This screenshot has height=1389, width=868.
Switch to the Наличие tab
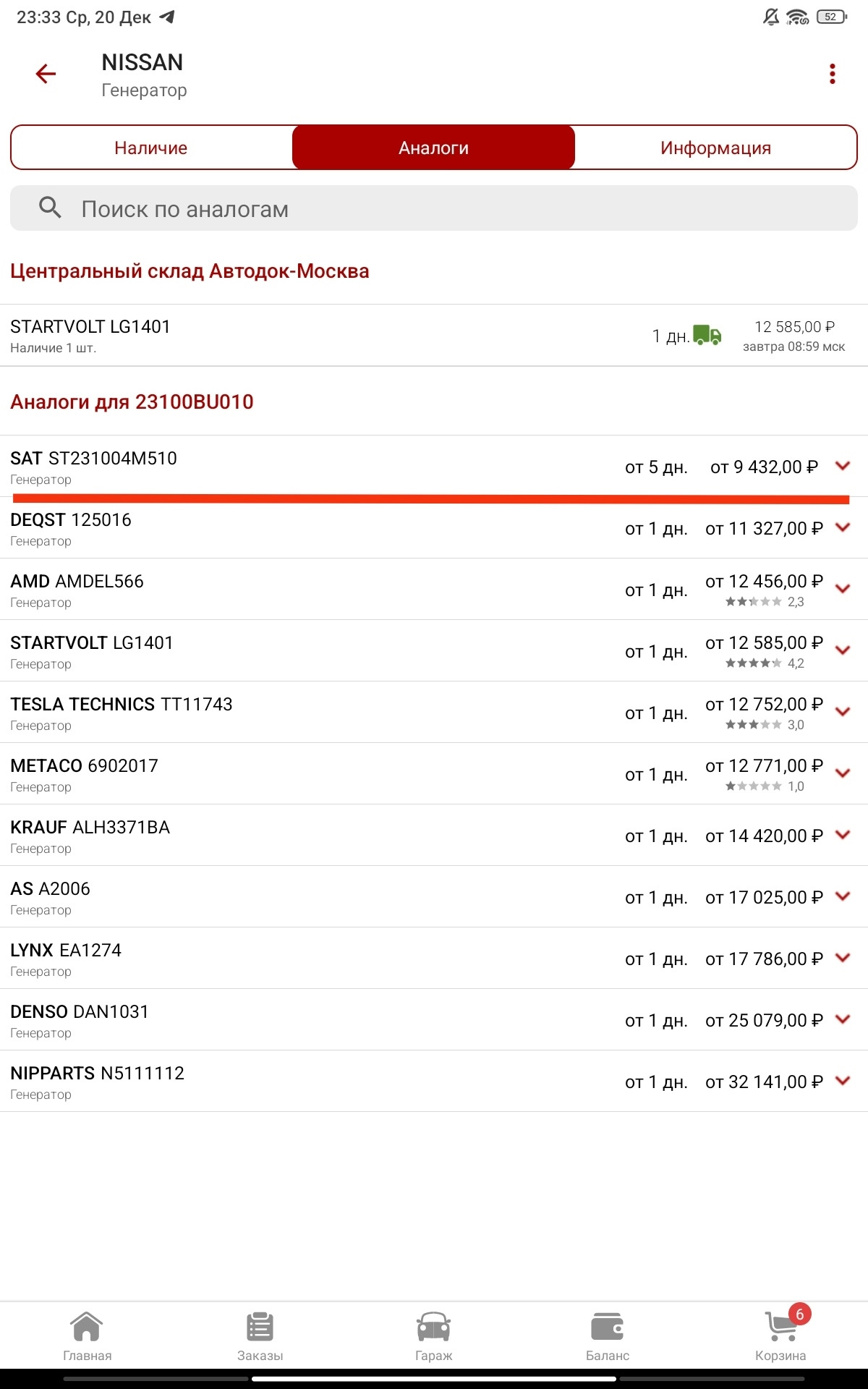pyautogui.click(x=151, y=148)
